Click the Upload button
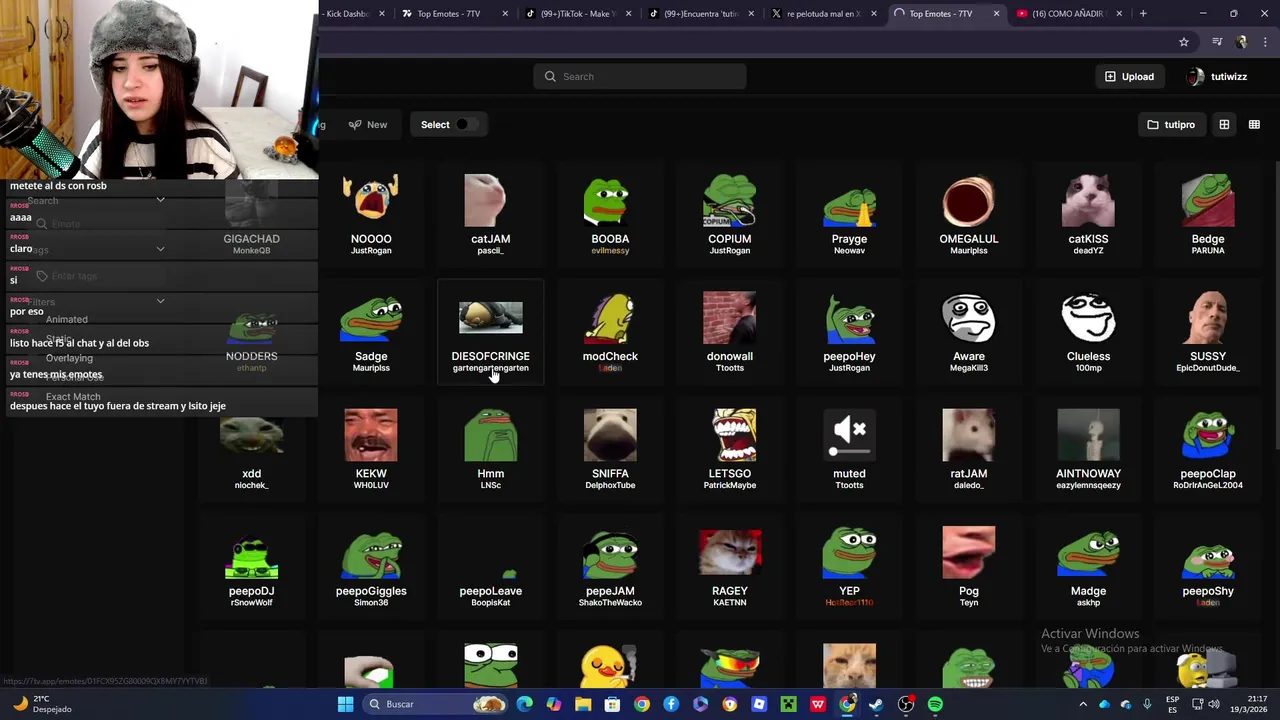The width and height of the screenshot is (1280, 720). coord(1130,76)
